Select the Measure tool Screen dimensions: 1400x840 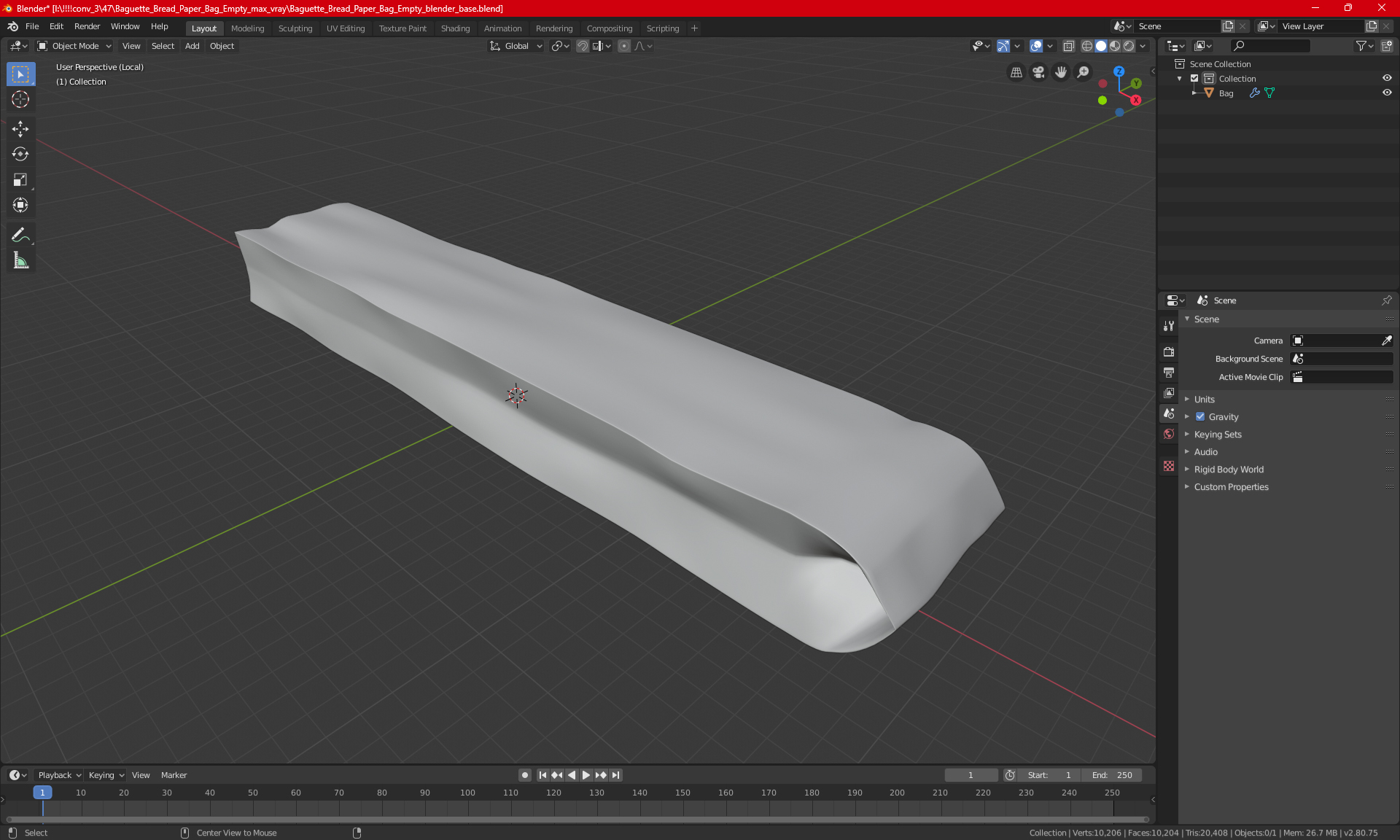click(20, 260)
